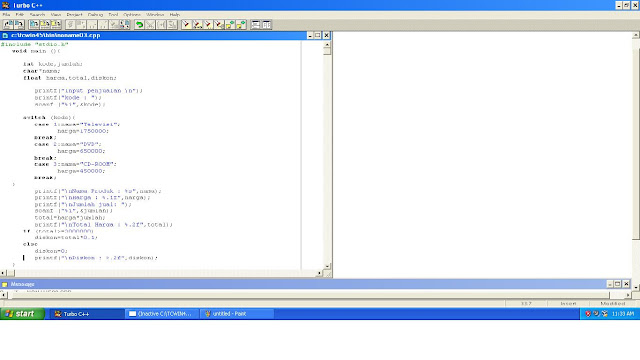Click down arrow of code editor vertical scrollbar
Viewport: 640px width, 360px height.
[327, 266]
